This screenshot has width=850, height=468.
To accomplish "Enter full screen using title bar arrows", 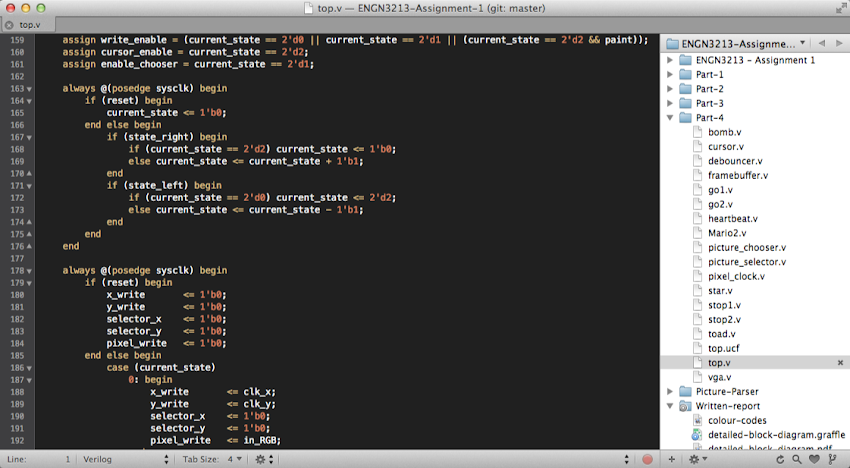I will point(840,8).
